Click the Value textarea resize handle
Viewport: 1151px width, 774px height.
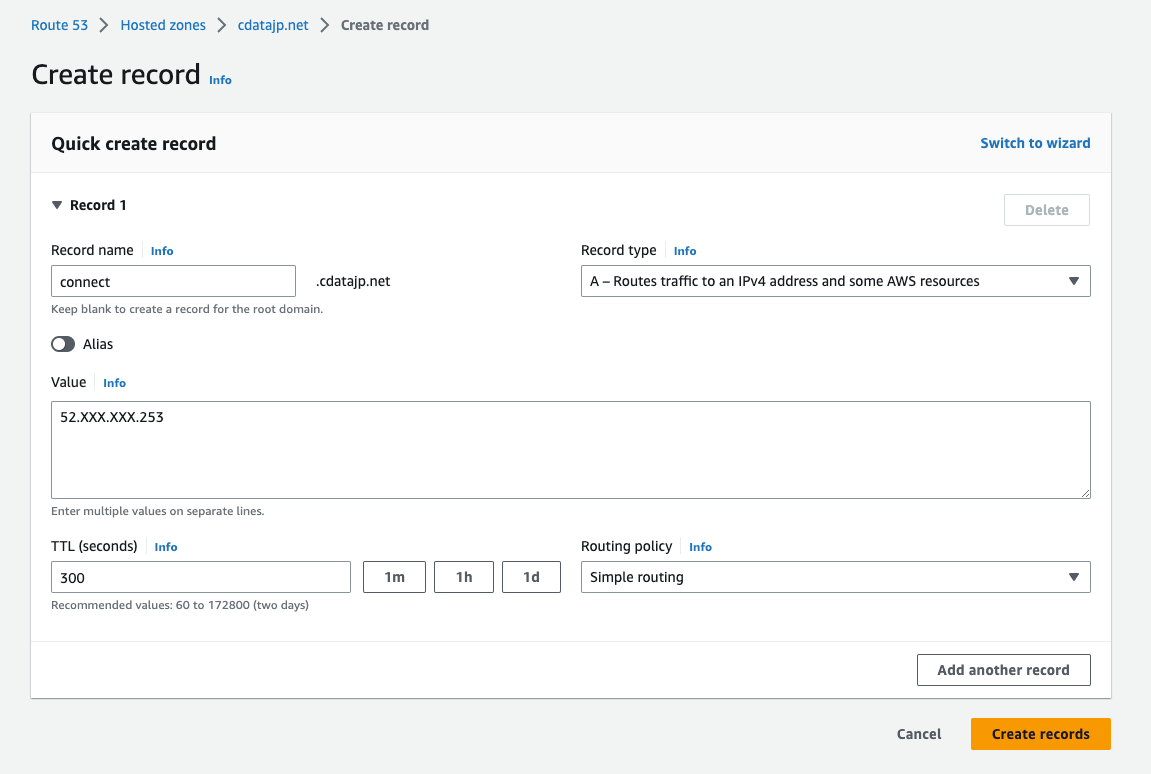[x=1085, y=493]
